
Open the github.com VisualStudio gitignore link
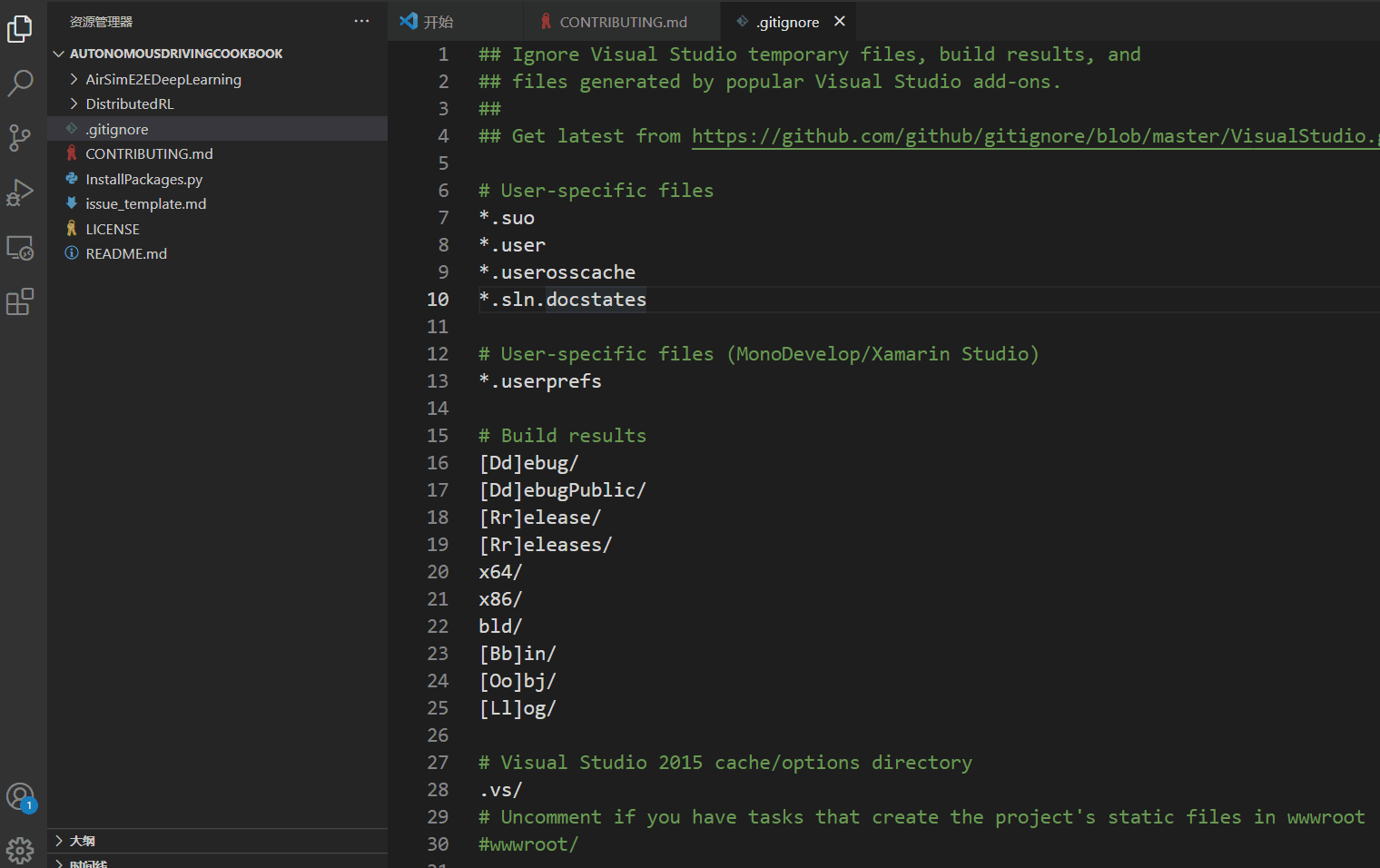[1026, 135]
